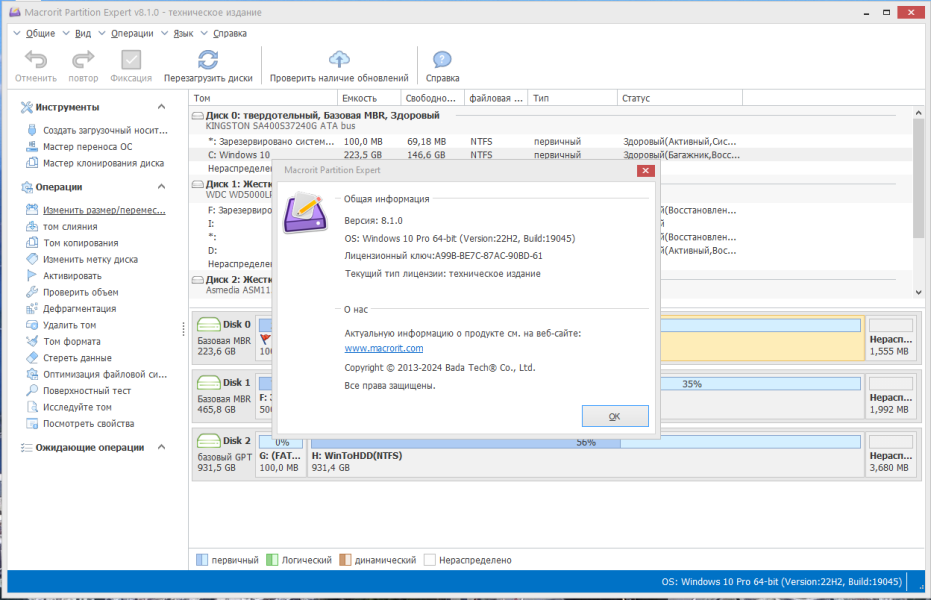Open www.macrorit.com website link
931x600 pixels.
[x=384, y=348]
